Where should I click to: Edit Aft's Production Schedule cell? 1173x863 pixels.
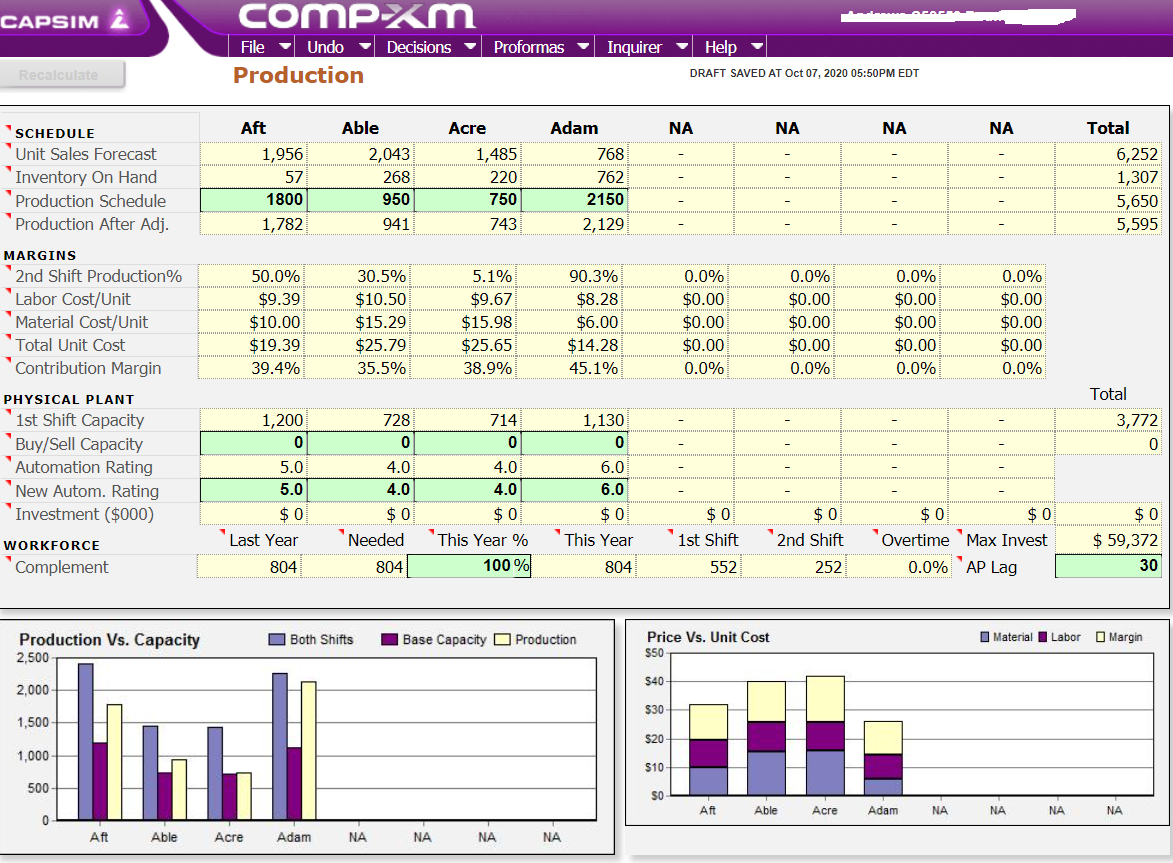pos(255,200)
